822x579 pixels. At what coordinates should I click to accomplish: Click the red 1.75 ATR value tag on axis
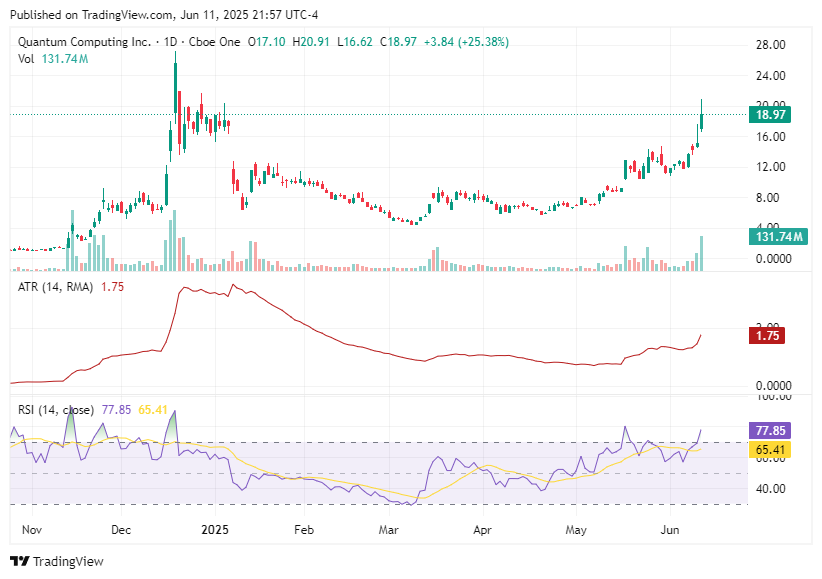click(x=767, y=336)
